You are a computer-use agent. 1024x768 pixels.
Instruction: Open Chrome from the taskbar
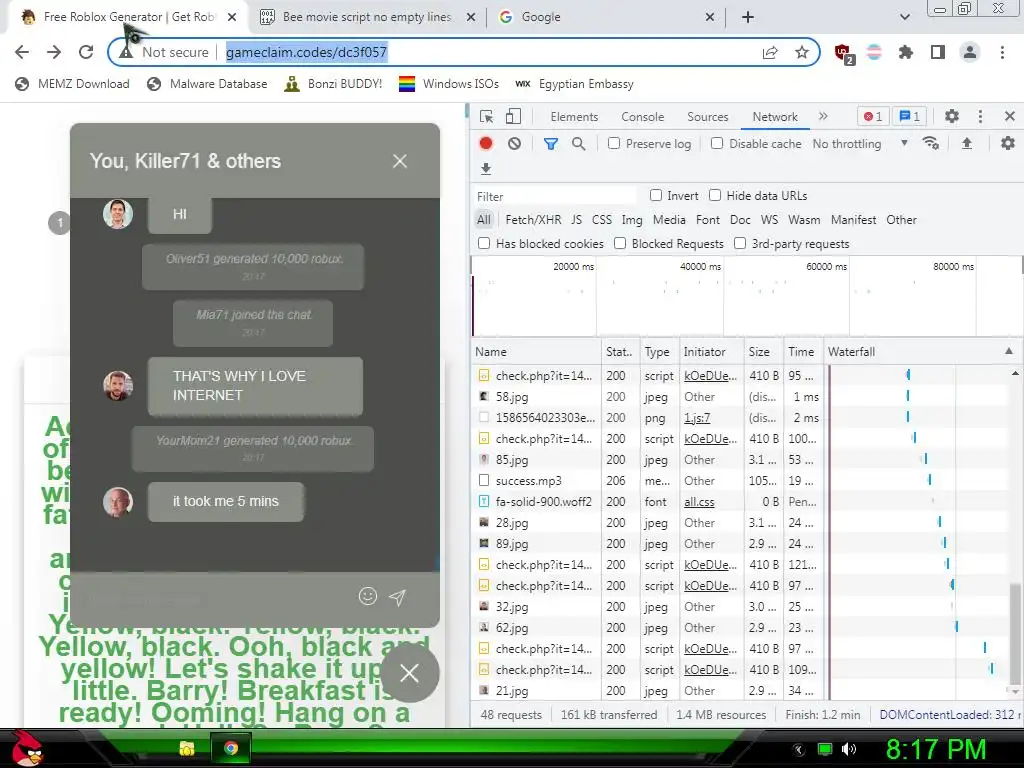(x=231, y=748)
